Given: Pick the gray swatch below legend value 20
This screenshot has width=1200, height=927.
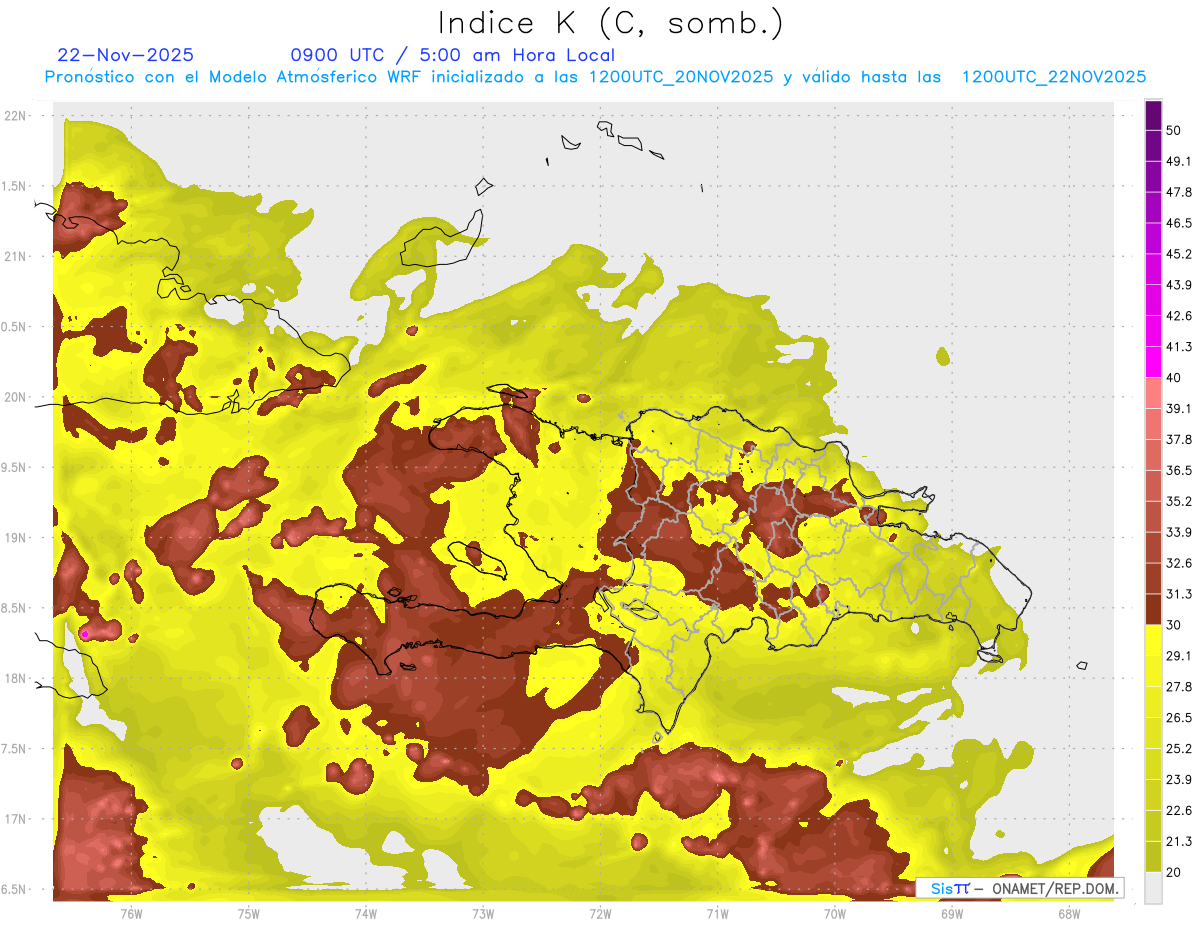Looking at the screenshot, I should 1154,888.
